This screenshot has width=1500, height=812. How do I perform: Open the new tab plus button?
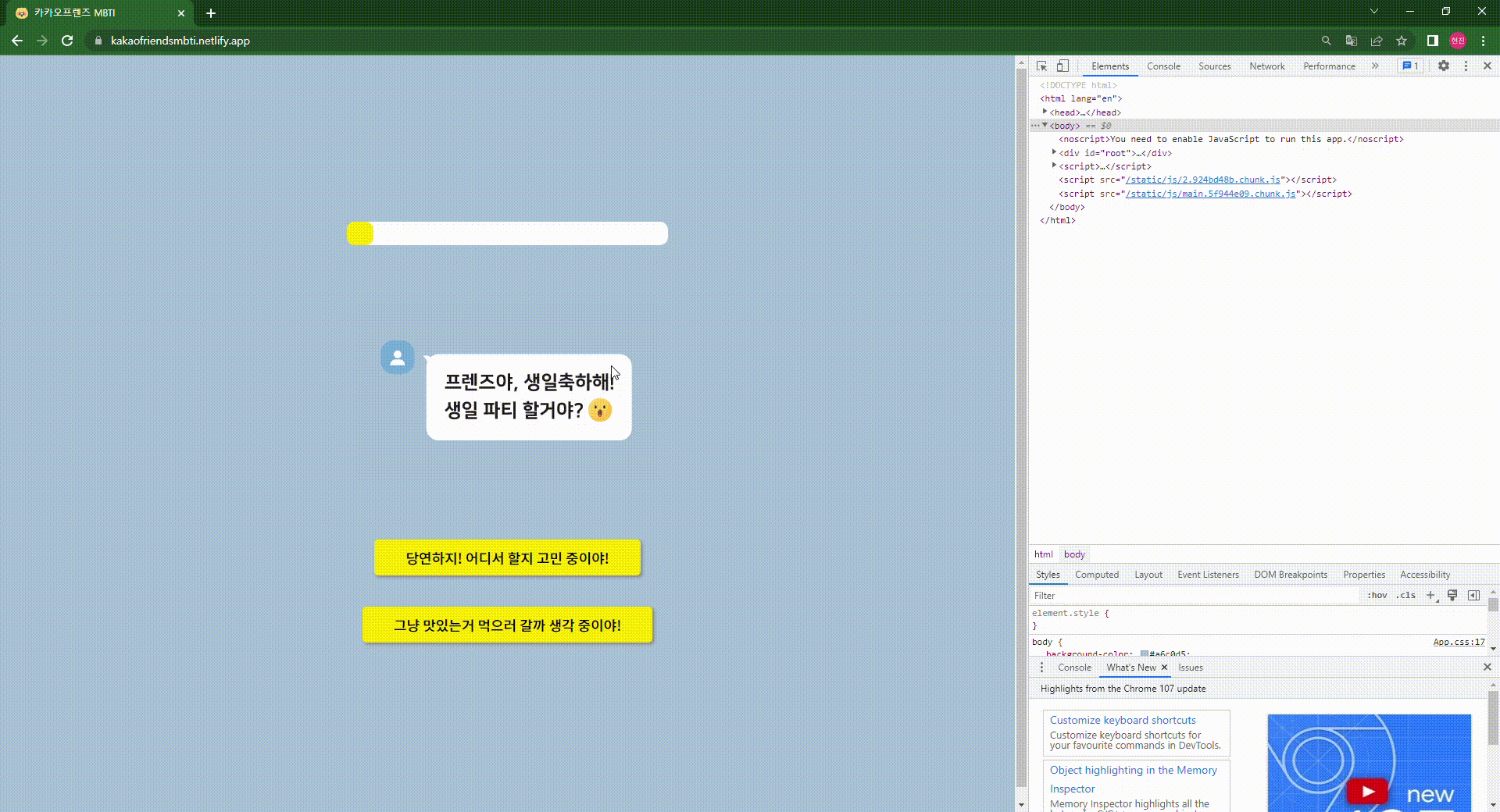[211, 13]
